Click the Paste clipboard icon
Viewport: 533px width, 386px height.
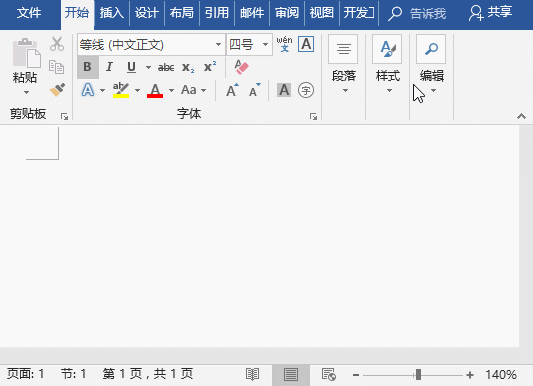[26, 53]
